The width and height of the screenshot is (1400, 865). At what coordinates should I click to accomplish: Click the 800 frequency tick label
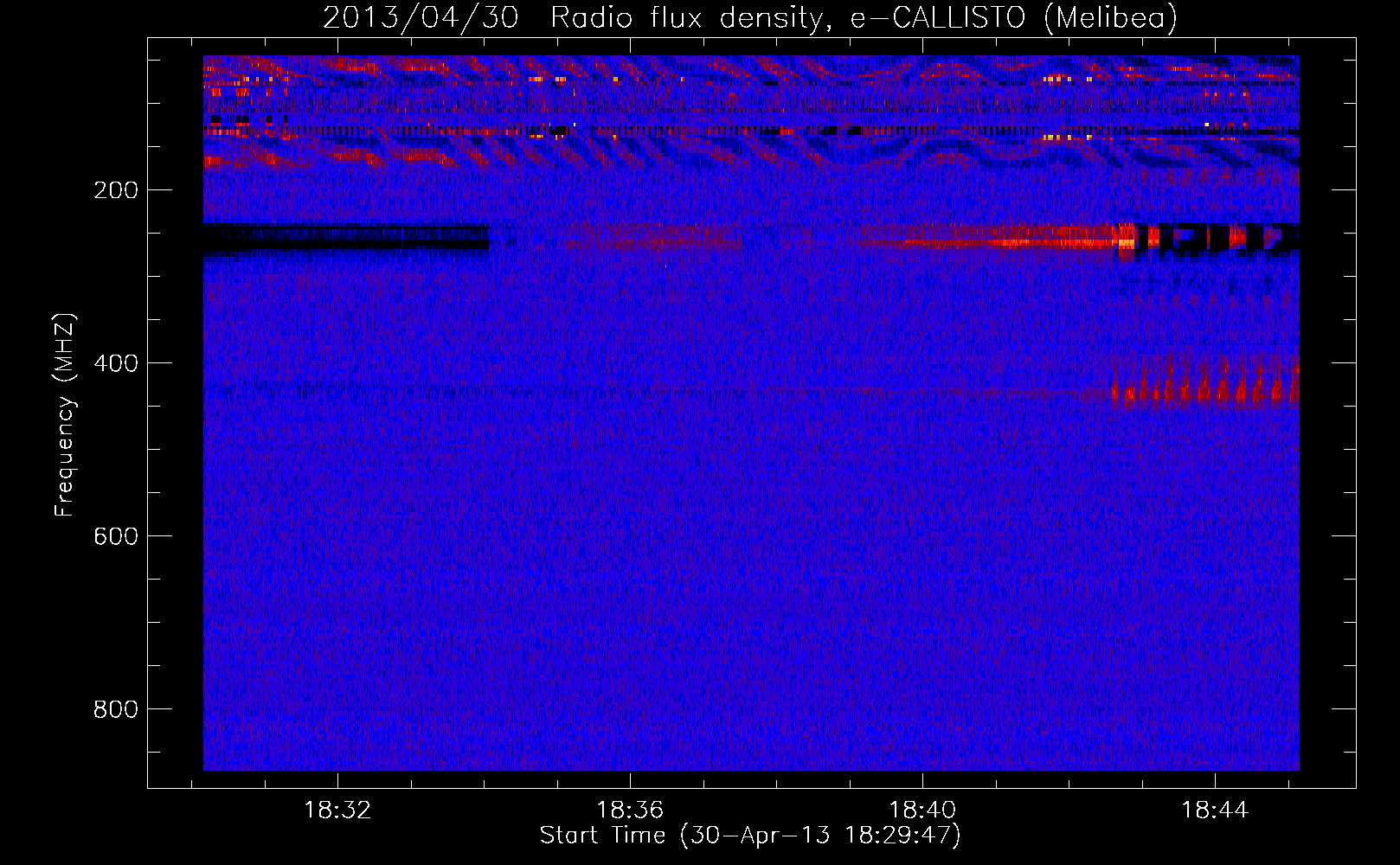click(x=116, y=709)
